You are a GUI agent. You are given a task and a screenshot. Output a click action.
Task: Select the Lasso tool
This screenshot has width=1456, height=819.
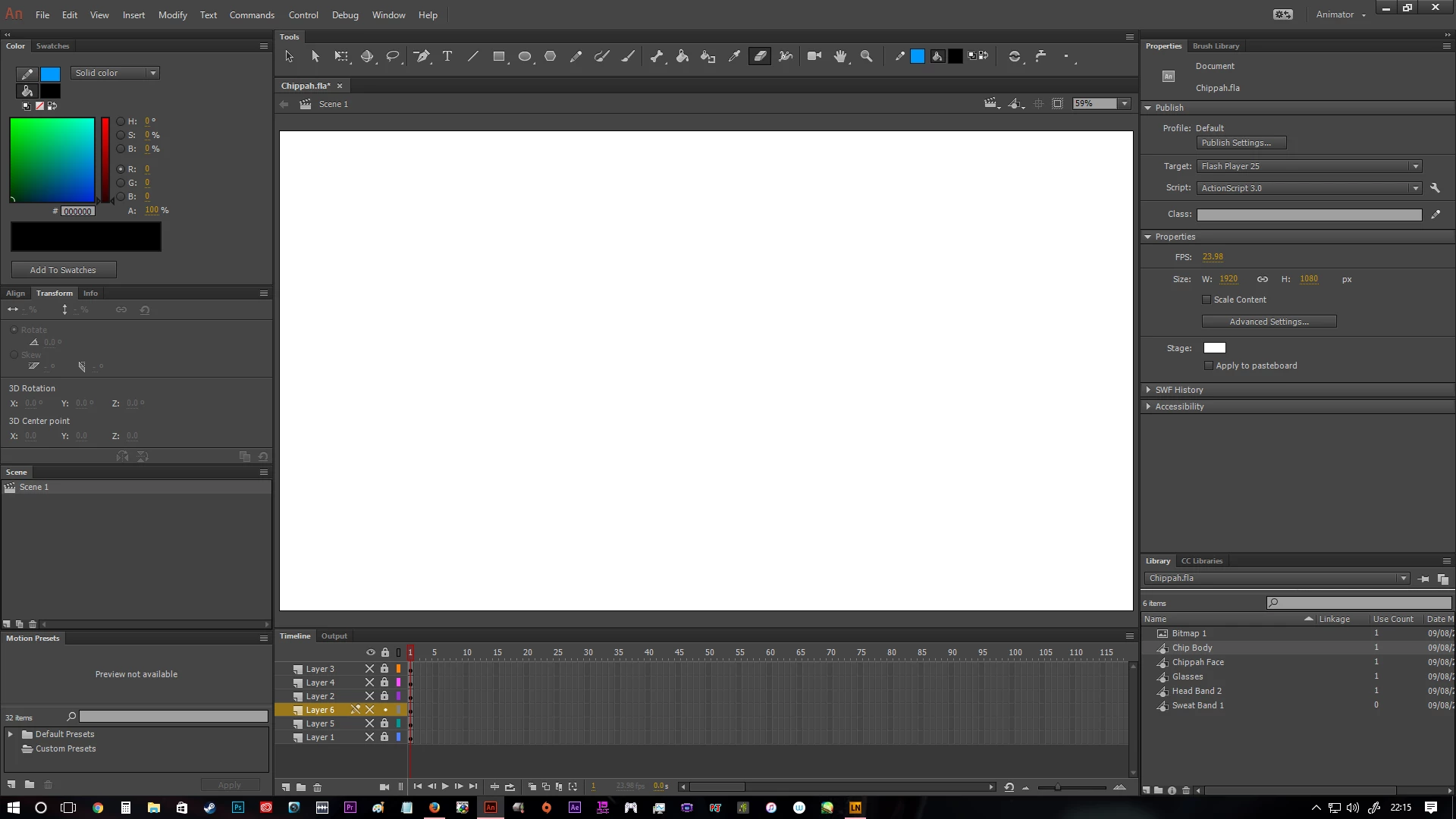tap(393, 56)
